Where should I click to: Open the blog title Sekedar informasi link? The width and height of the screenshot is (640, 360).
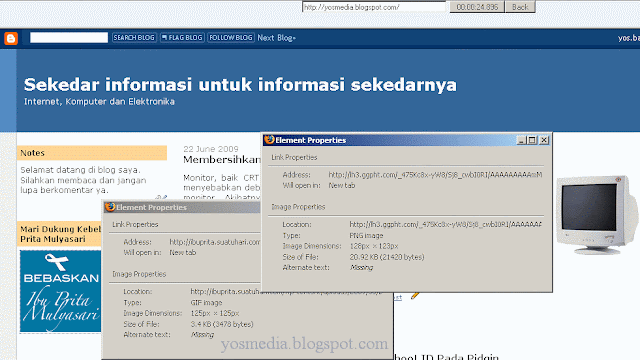point(240,84)
